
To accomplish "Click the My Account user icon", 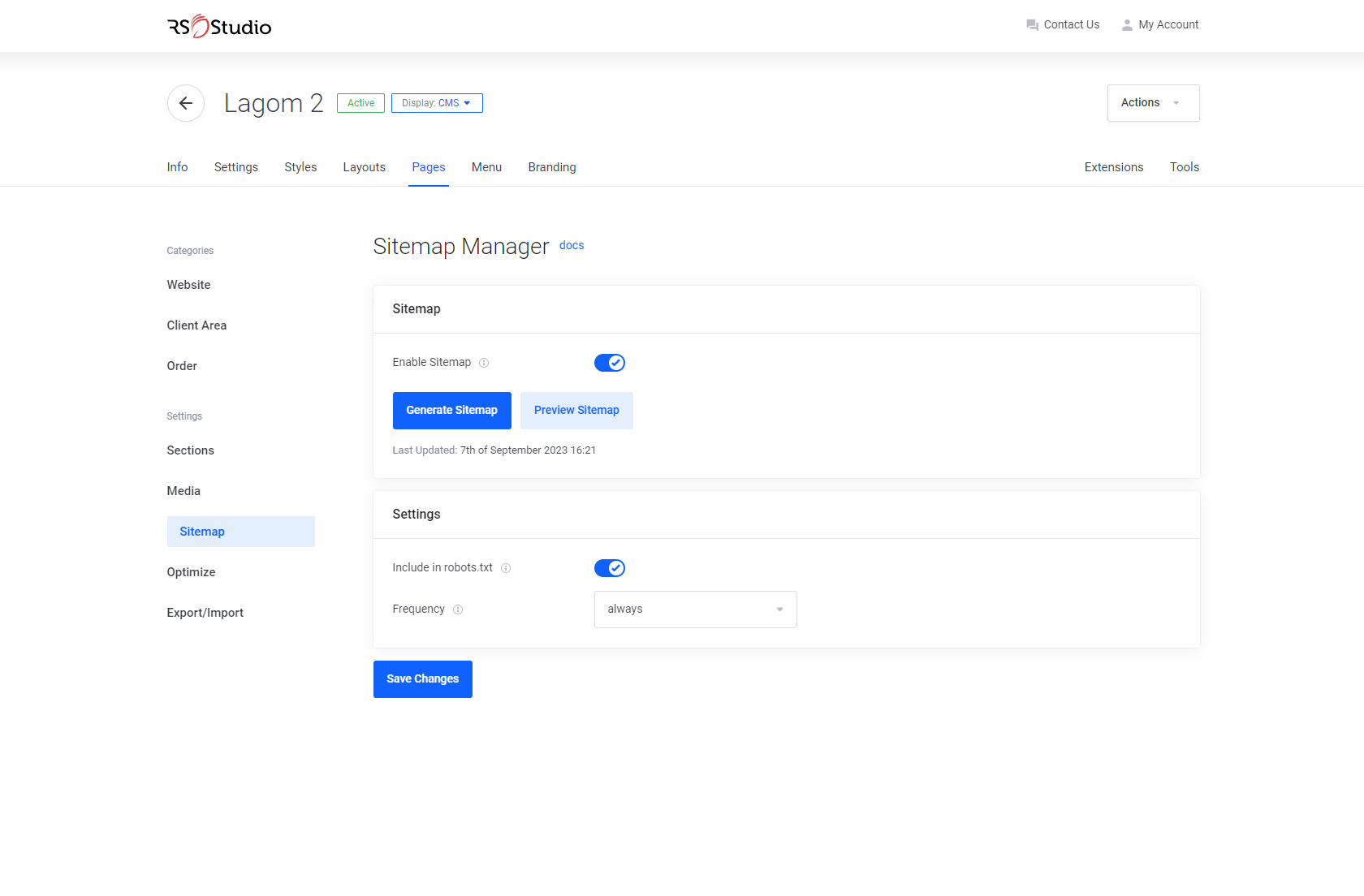I will click(1127, 25).
